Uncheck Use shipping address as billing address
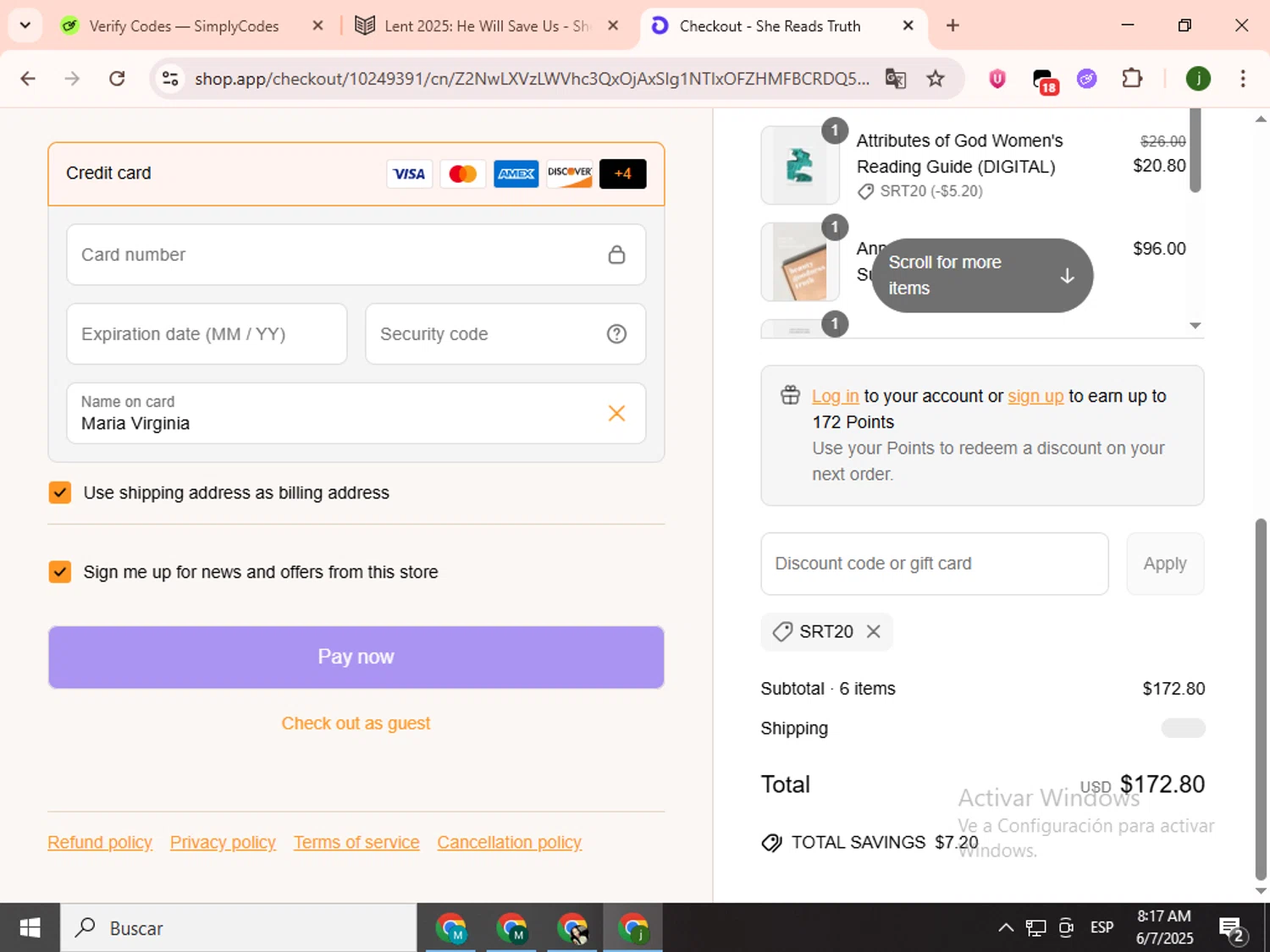The width and height of the screenshot is (1270, 952). 60,493
